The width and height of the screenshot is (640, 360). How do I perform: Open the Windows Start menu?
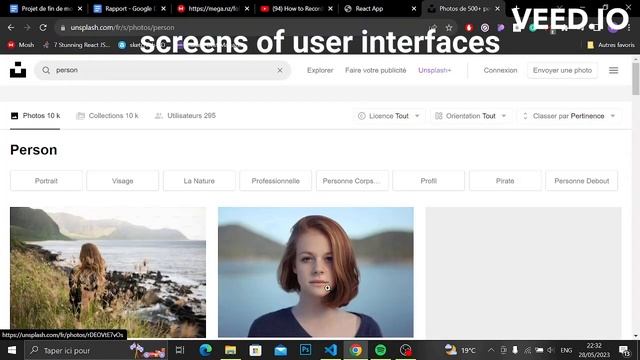12,350
